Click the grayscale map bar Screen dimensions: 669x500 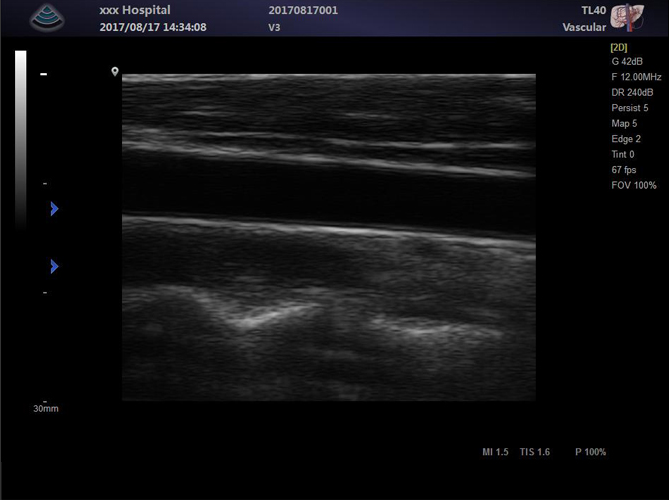(20, 141)
